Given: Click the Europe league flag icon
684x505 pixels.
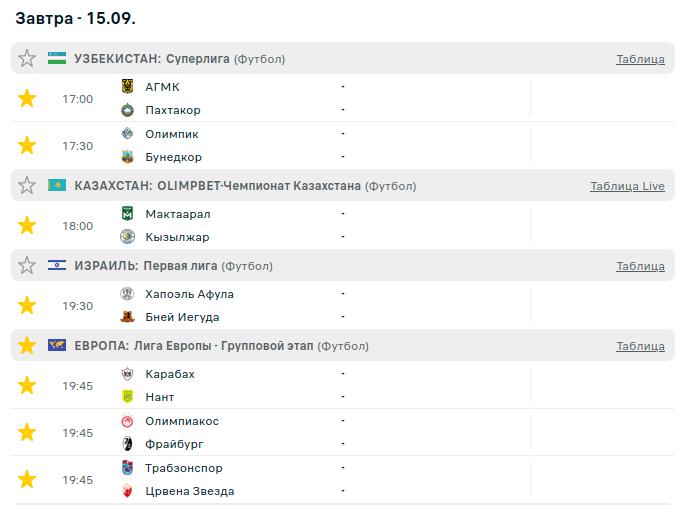Looking at the screenshot, I should 57,346.
